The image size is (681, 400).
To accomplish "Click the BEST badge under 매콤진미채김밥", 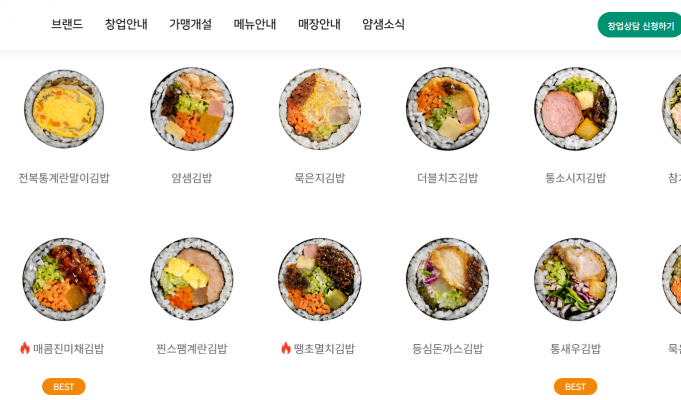I will (x=64, y=387).
